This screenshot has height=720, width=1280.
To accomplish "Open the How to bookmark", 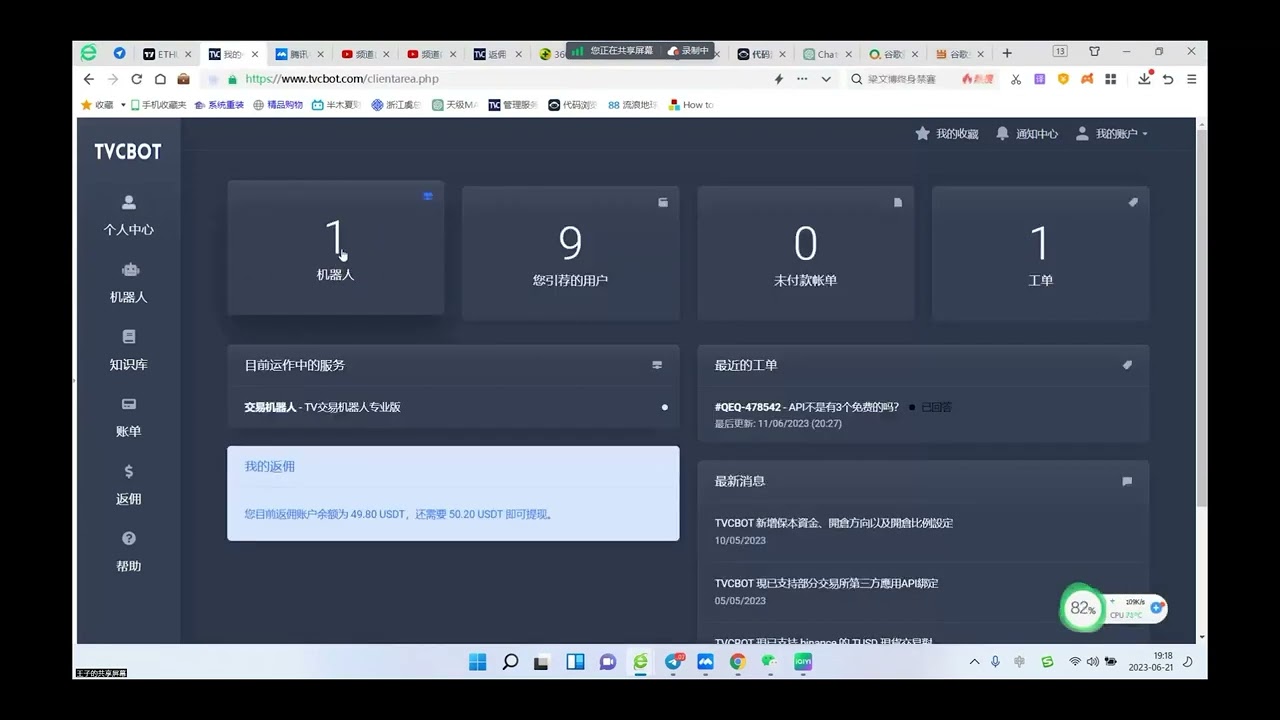I will [691, 105].
